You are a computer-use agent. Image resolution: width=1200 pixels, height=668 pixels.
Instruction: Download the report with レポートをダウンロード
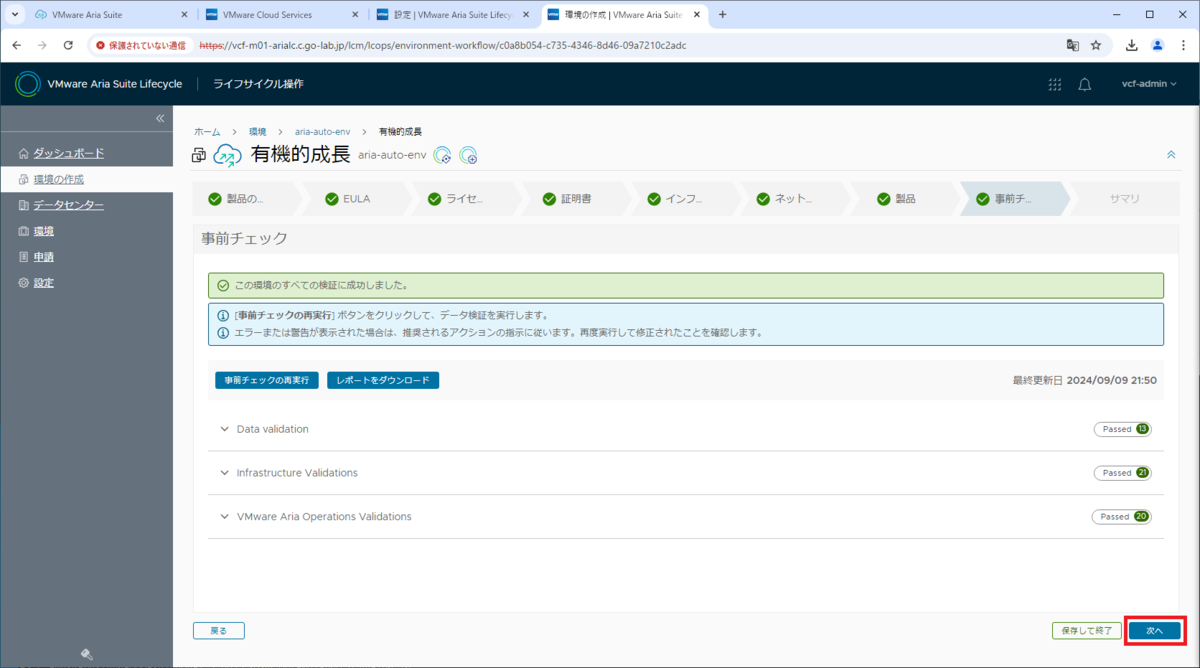click(x=383, y=380)
